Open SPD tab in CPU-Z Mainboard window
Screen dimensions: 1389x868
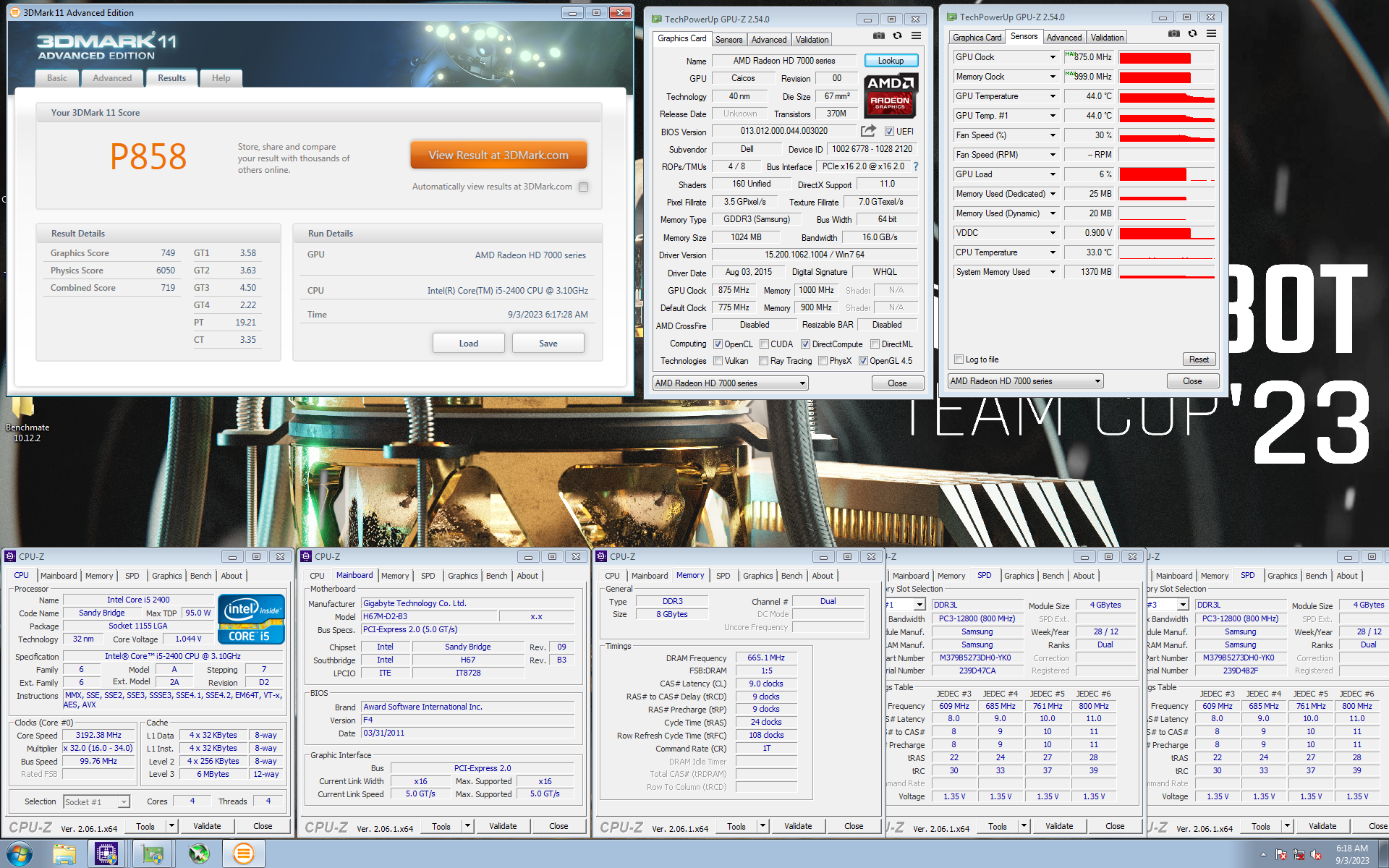[x=428, y=576]
